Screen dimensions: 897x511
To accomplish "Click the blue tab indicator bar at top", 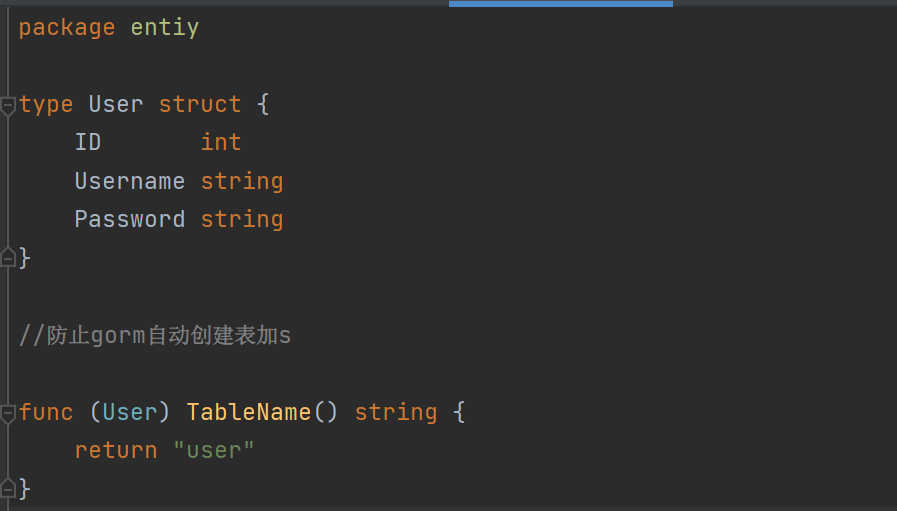I will pos(561,3).
